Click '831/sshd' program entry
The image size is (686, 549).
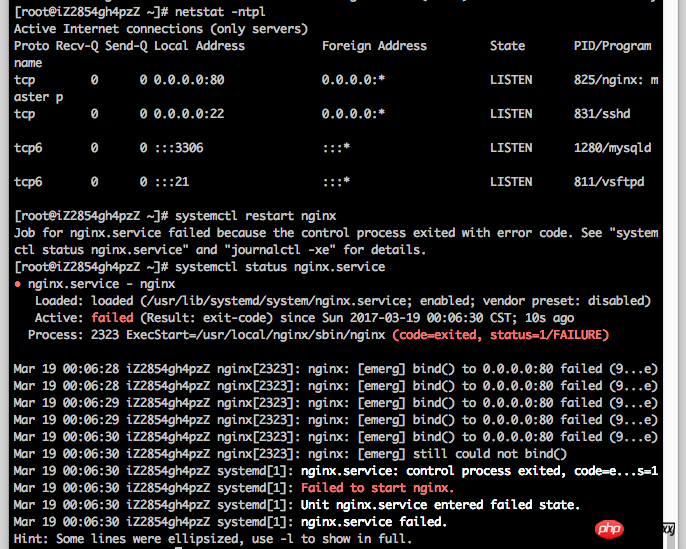click(602, 114)
